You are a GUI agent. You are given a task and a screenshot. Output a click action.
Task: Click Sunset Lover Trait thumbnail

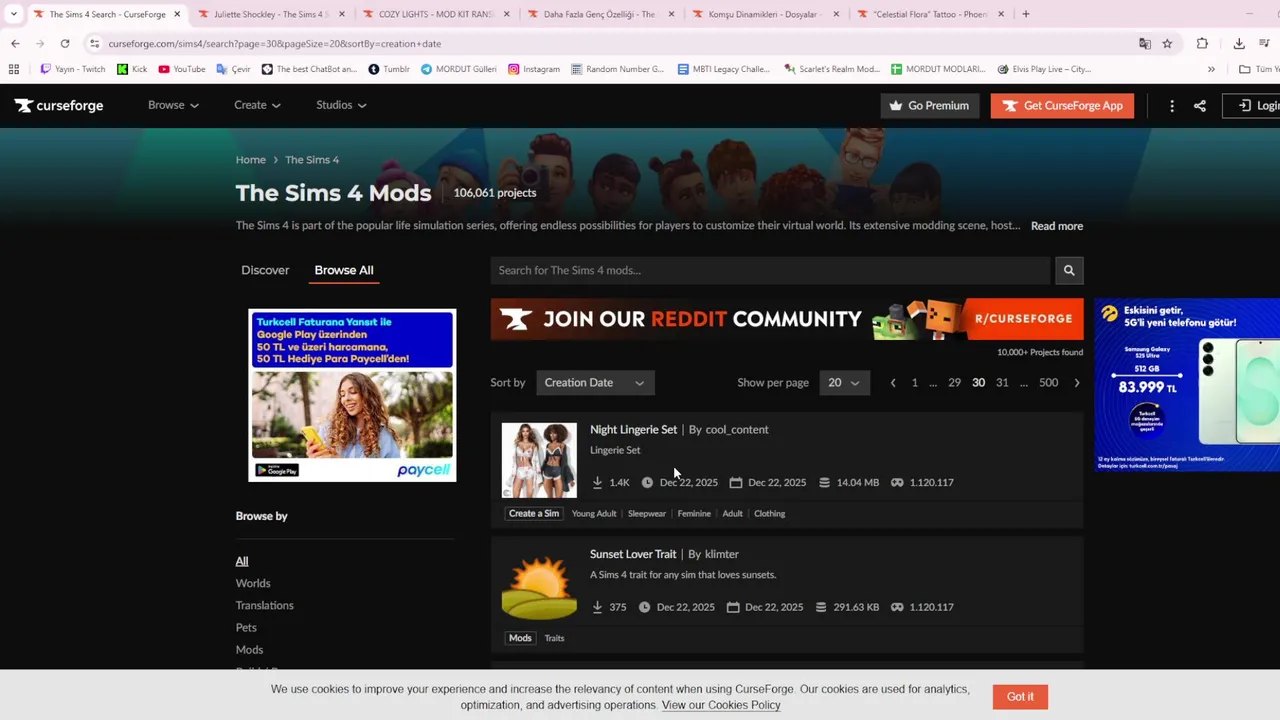539,585
